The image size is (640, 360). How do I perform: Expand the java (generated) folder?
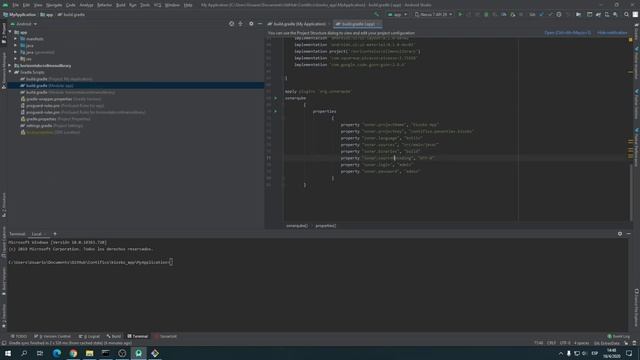[16, 52]
